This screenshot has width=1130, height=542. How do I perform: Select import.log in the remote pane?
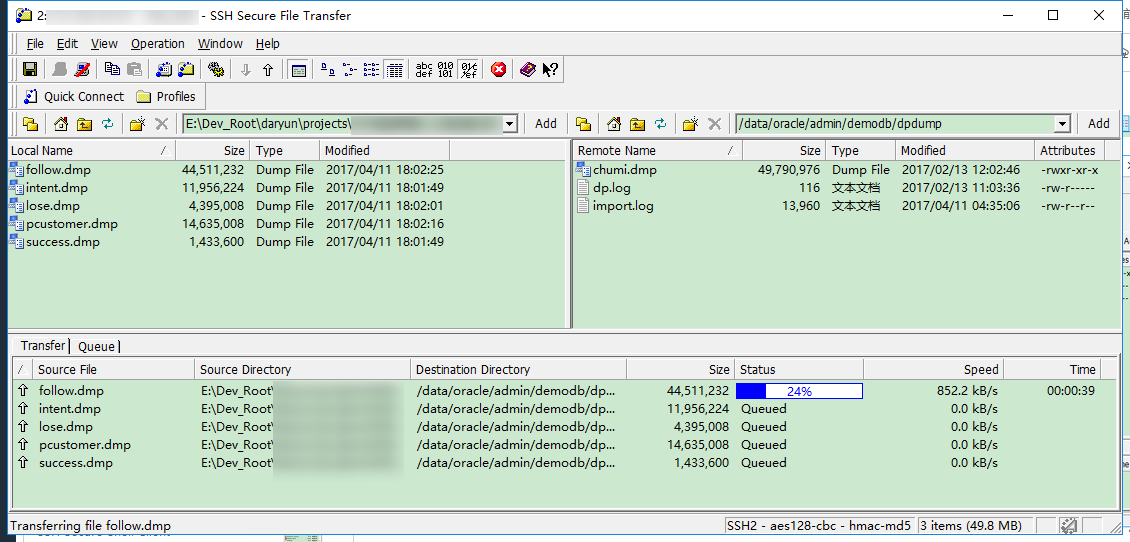coord(623,206)
